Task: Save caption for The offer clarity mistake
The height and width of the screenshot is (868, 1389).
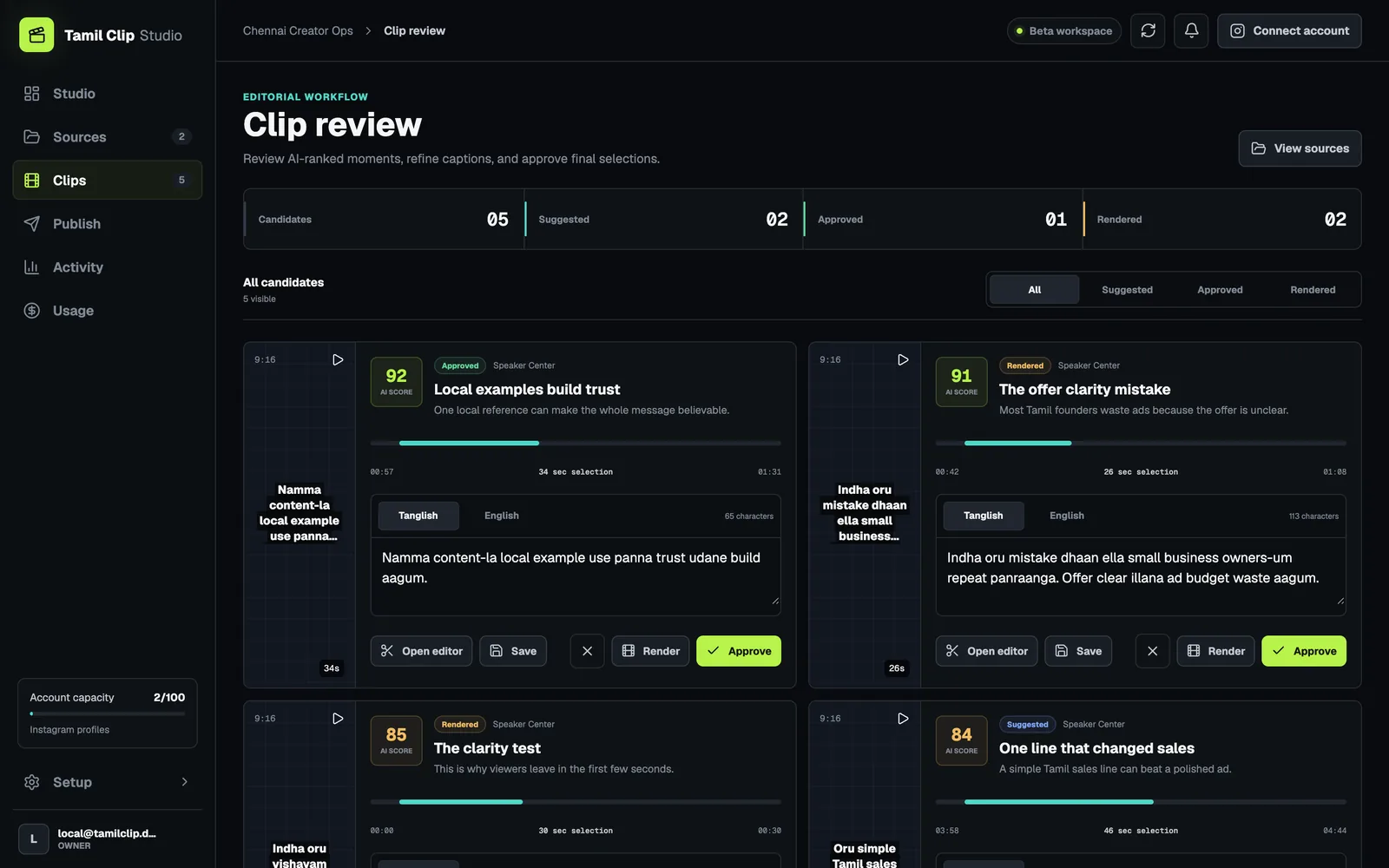Action: [x=1078, y=651]
